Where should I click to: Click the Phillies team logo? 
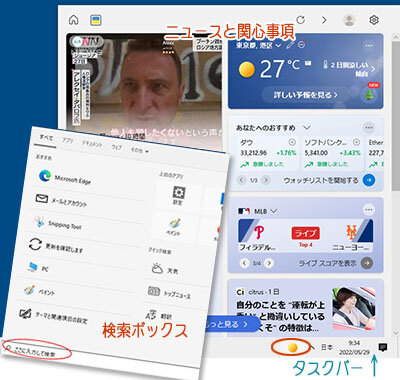click(259, 232)
